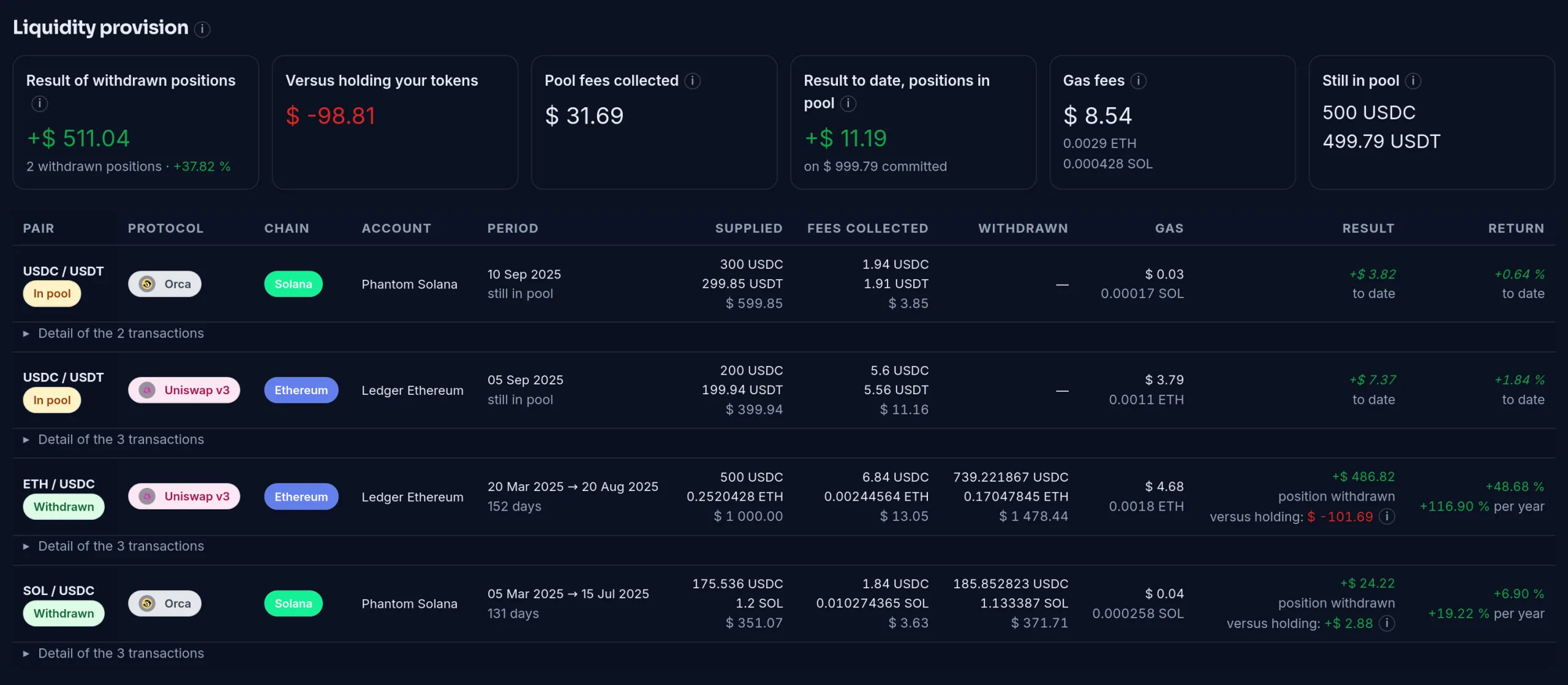Click Withdrawn badge under ETH / USDC
Screen dimensions: 1568x685
pyautogui.click(x=64, y=507)
